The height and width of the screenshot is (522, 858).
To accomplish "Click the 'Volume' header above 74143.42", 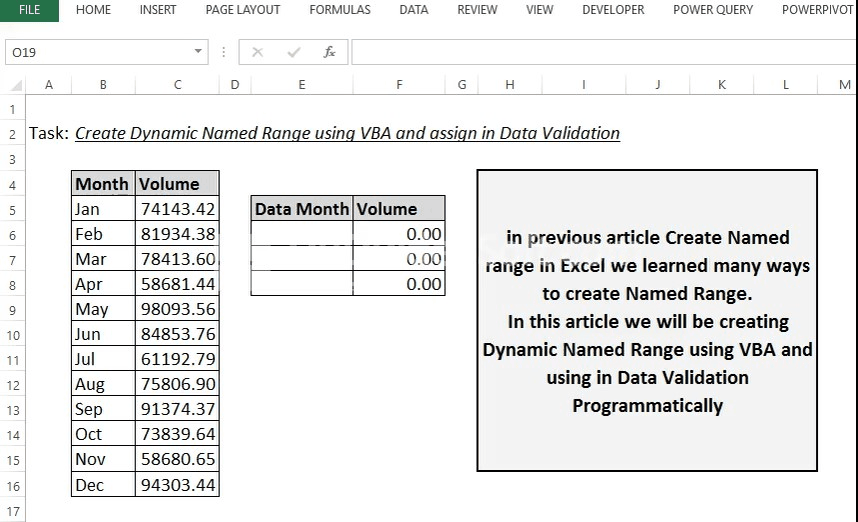I will (x=177, y=184).
